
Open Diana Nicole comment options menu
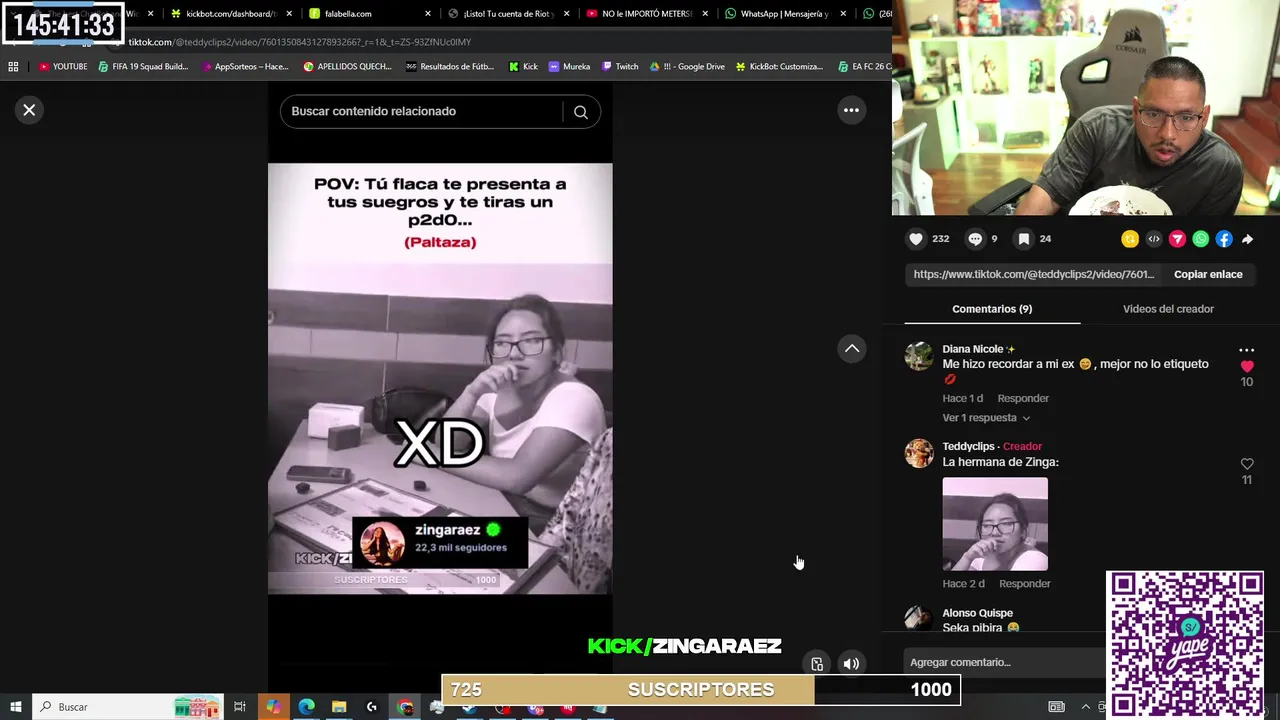(1246, 350)
